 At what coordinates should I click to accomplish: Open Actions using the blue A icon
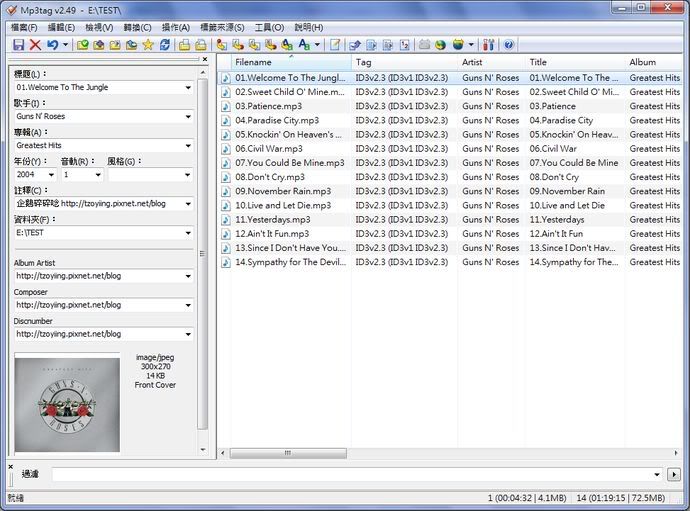[304, 44]
